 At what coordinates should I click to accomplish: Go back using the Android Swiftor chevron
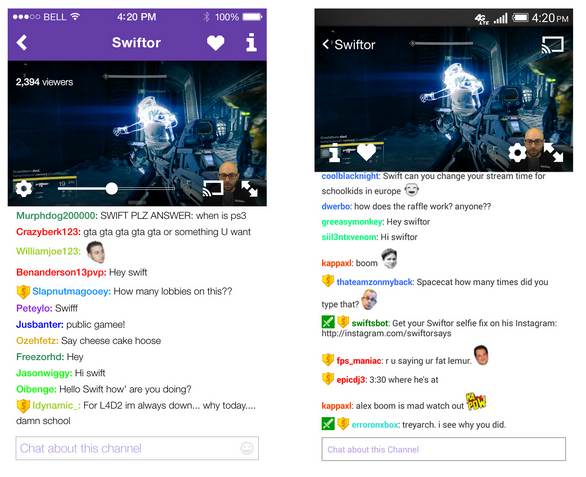pos(326,44)
